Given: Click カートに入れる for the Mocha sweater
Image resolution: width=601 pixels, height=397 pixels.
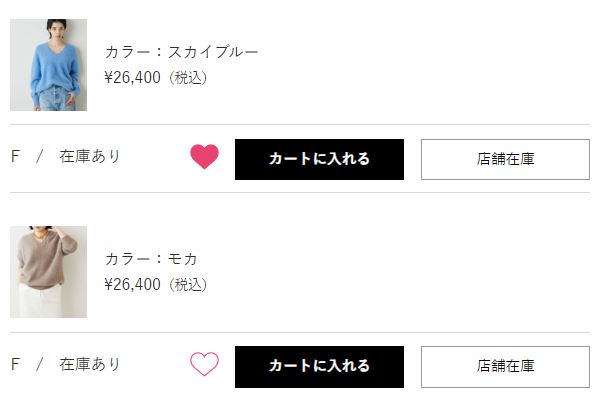Looking at the screenshot, I should click(319, 367).
